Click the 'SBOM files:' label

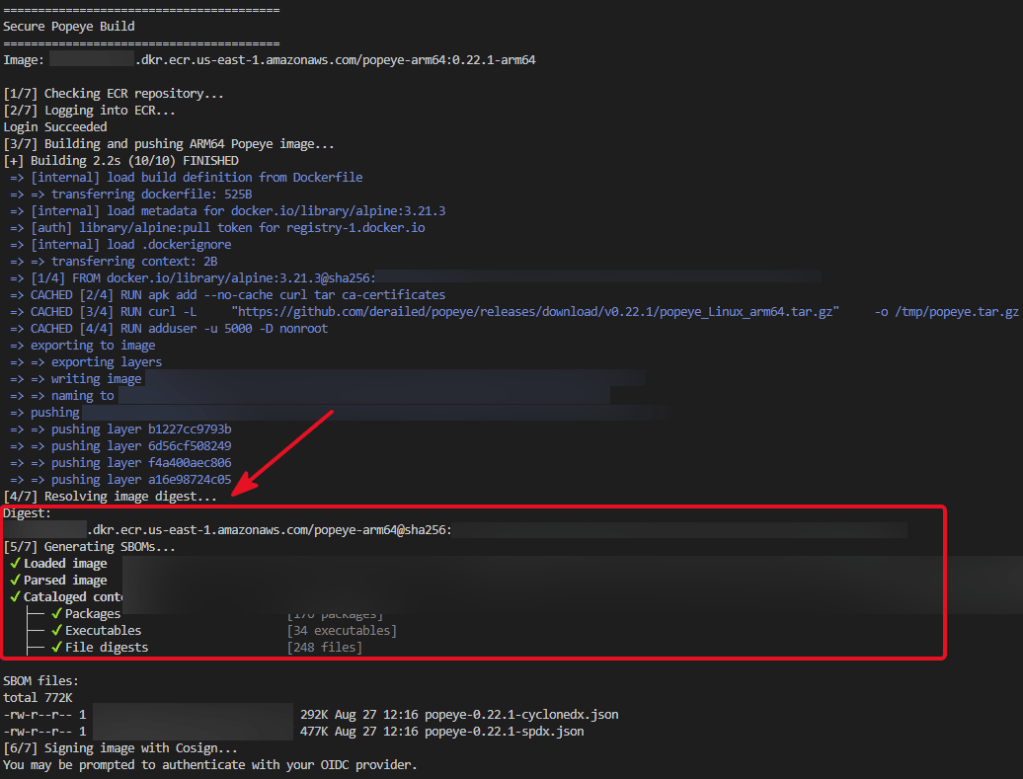(x=40, y=681)
